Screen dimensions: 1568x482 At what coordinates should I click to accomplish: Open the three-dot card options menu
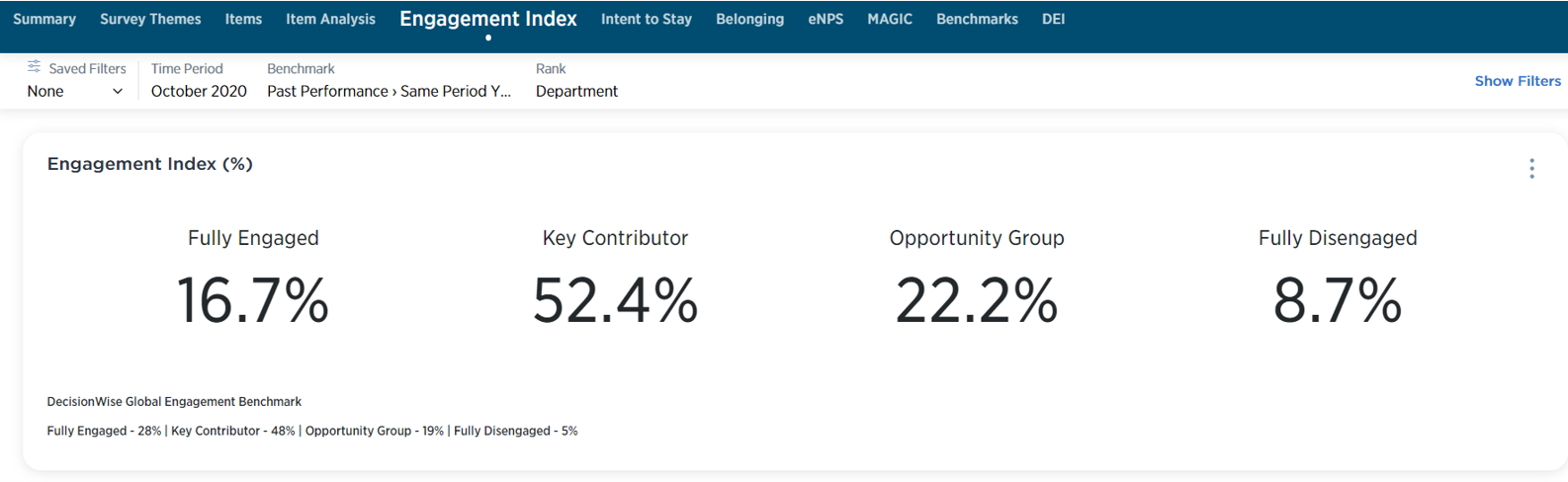click(x=1531, y=169)
